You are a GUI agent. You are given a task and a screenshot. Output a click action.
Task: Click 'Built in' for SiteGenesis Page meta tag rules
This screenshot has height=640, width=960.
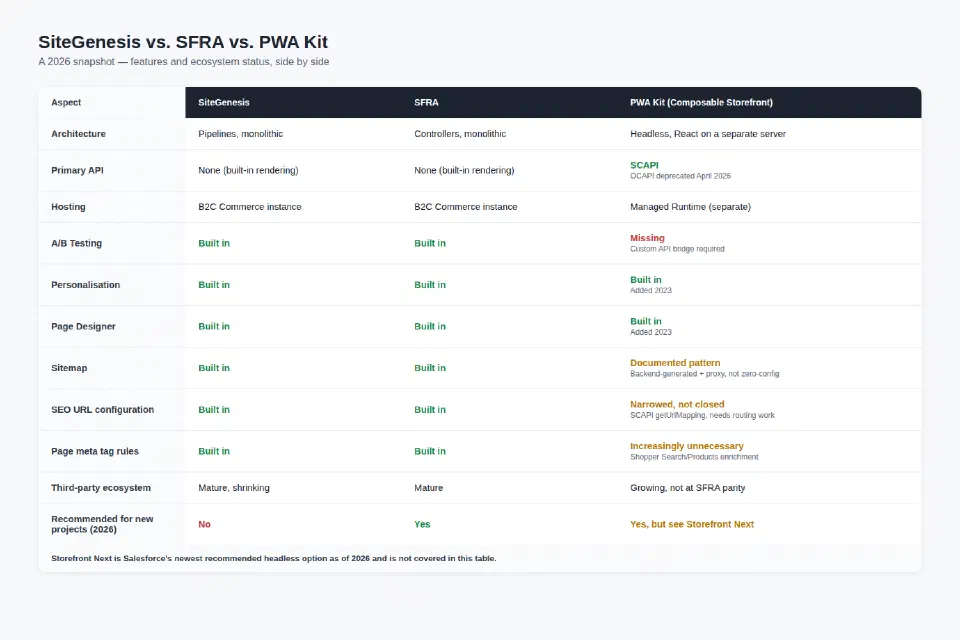click(214, 451)
